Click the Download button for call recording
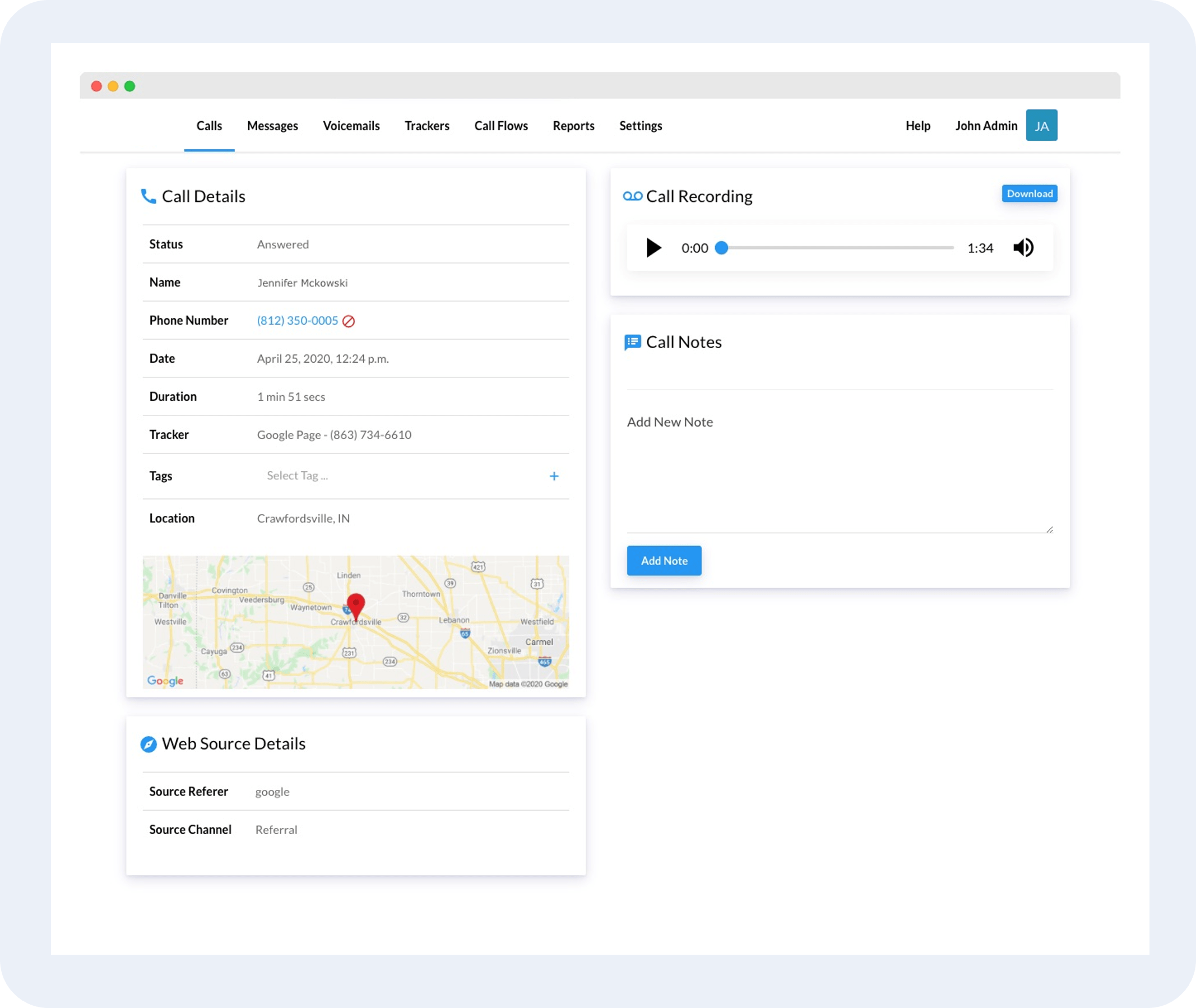This screenshot has height=1008, width=1196. [1029, 193]
